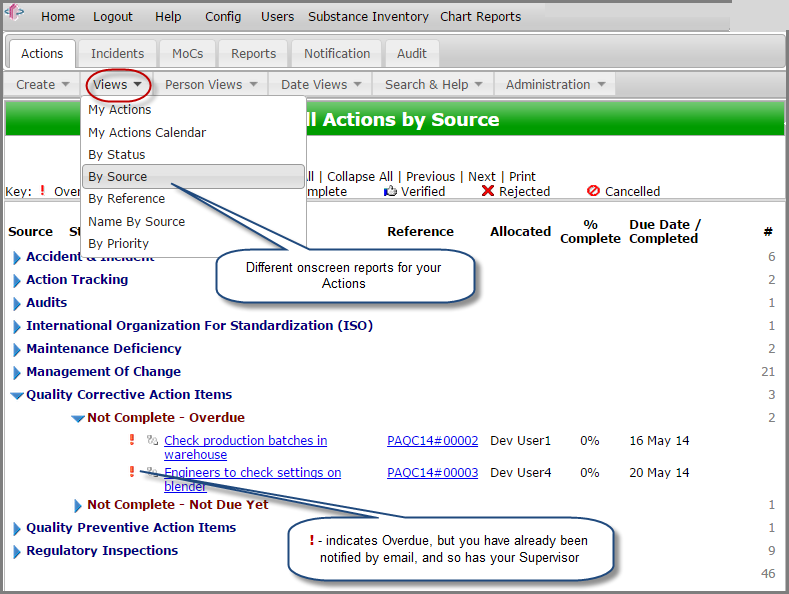This screenshot has height=594, width=789.
Task: Open the Date Views dropdown menu
Action: tap(322, 85)
